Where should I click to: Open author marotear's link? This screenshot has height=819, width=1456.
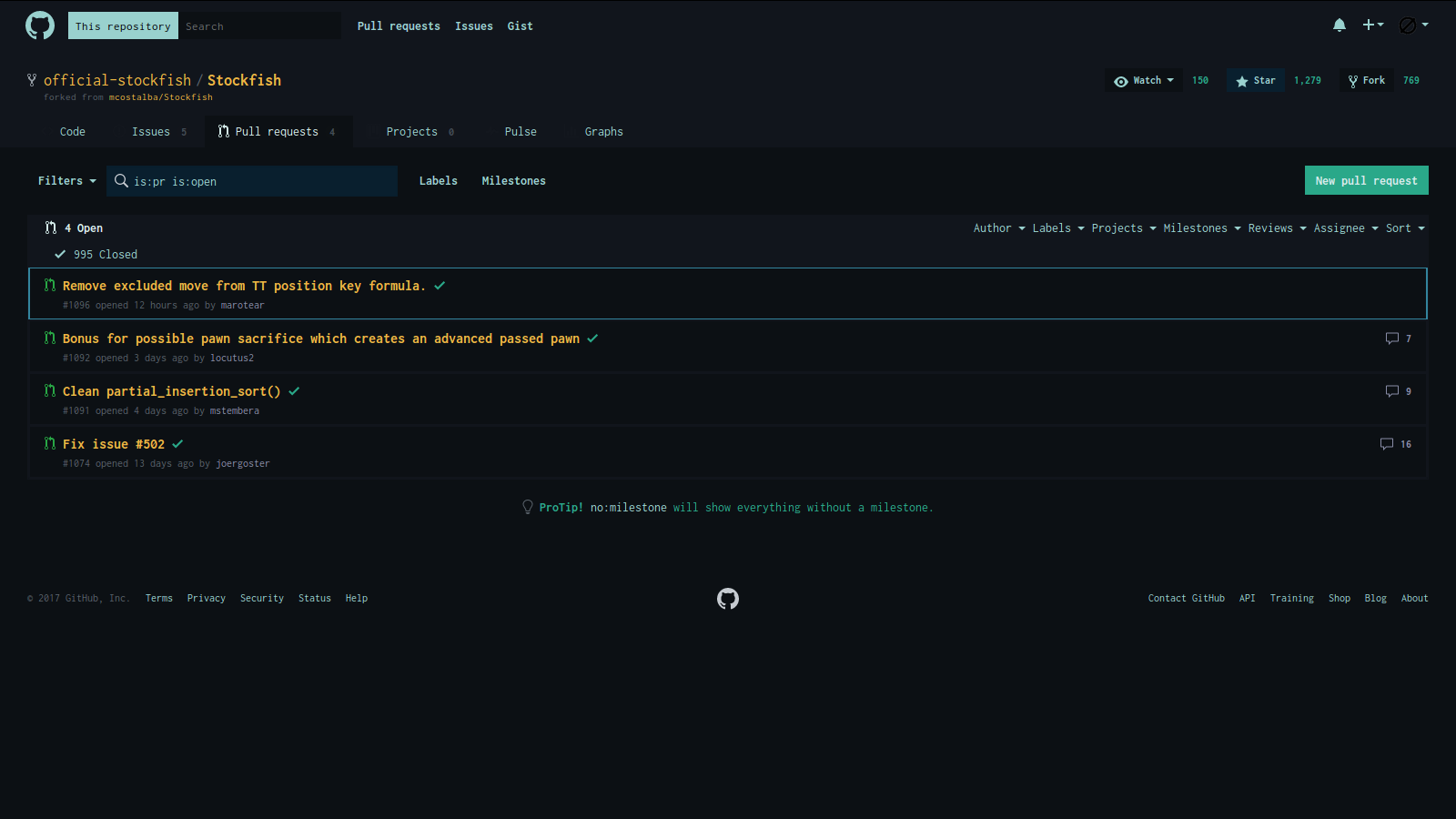coord(242,306)
